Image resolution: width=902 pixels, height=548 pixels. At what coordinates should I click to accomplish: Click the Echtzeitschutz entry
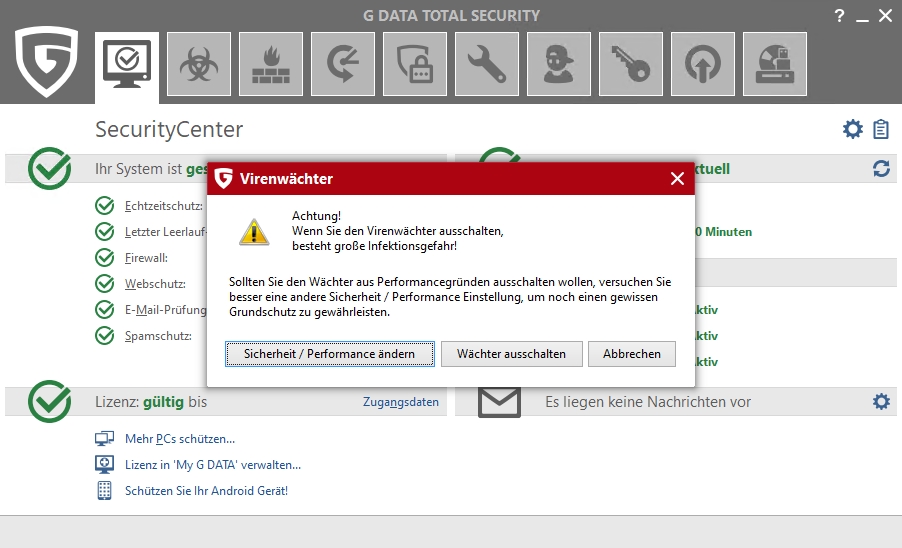pyautogui.click(x=163, y=206)
